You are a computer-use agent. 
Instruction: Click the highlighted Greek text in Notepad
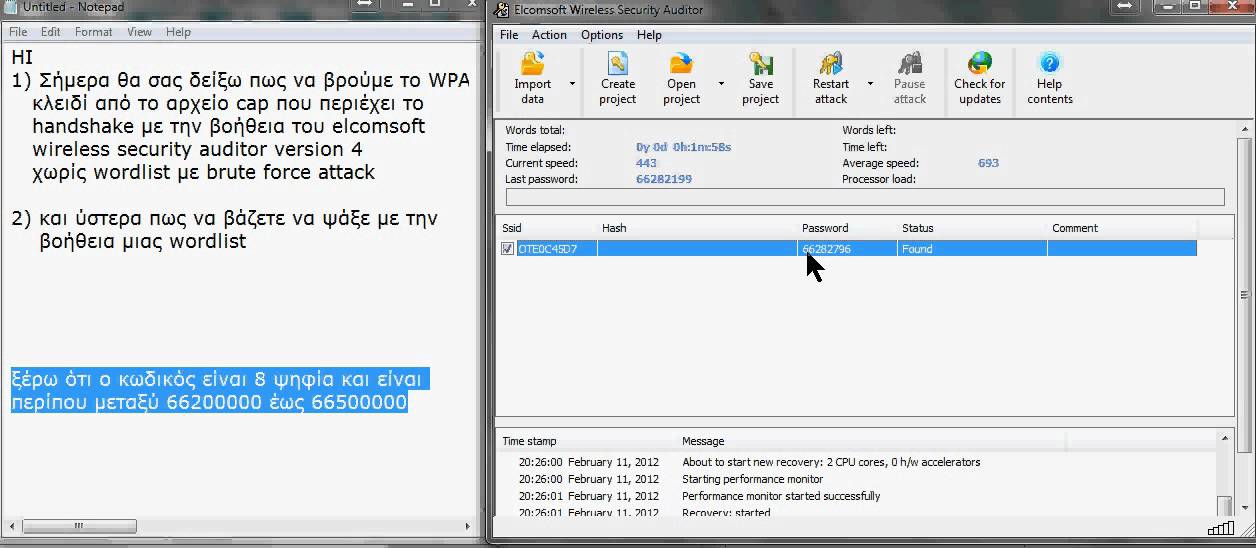coord(218,391)
